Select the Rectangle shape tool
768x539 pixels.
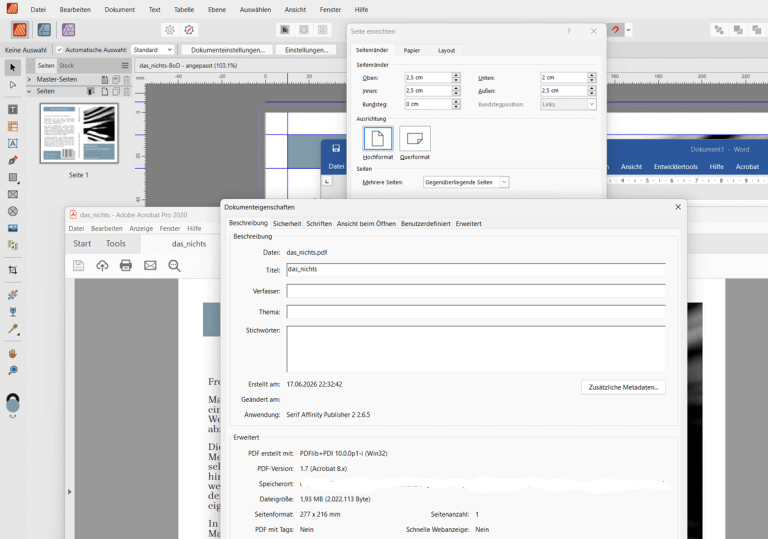point(13,177)
